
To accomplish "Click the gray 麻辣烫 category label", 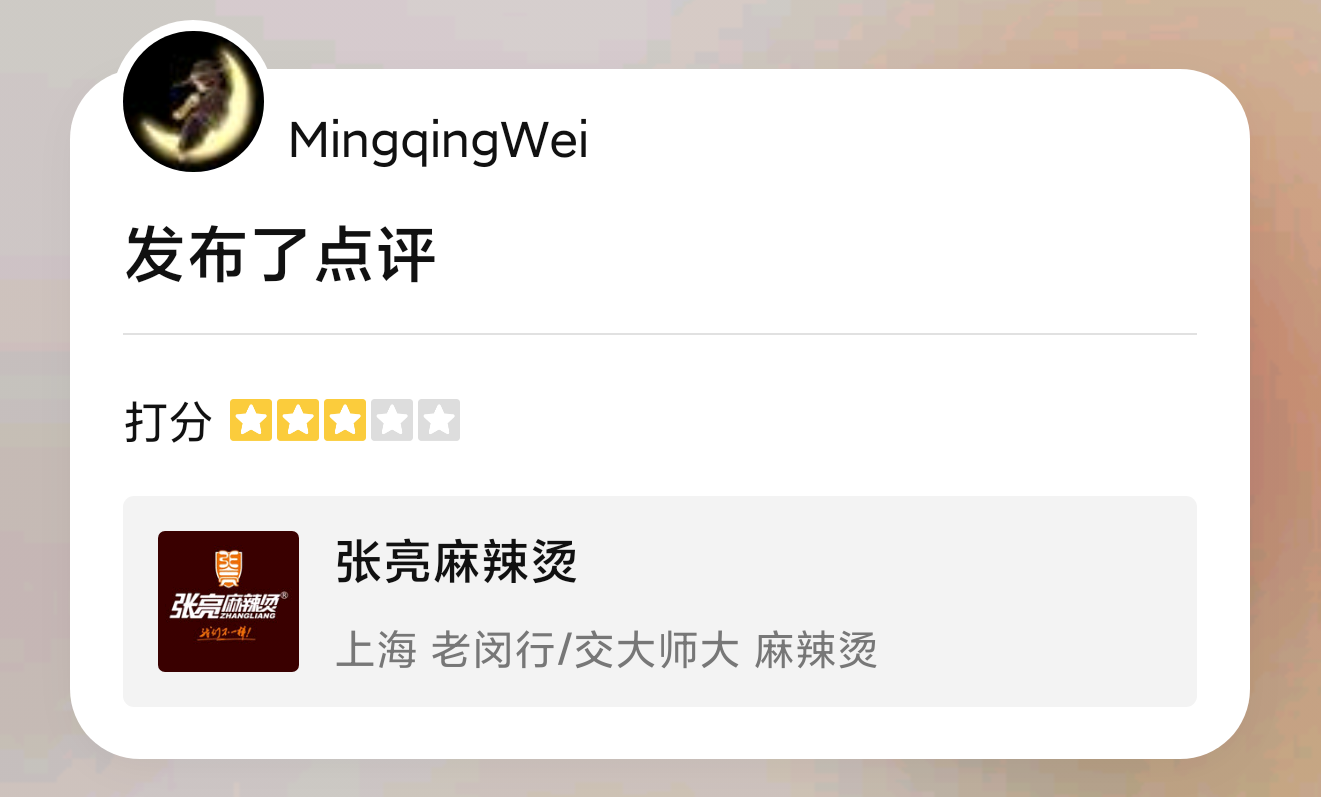I will click(816, 651).
